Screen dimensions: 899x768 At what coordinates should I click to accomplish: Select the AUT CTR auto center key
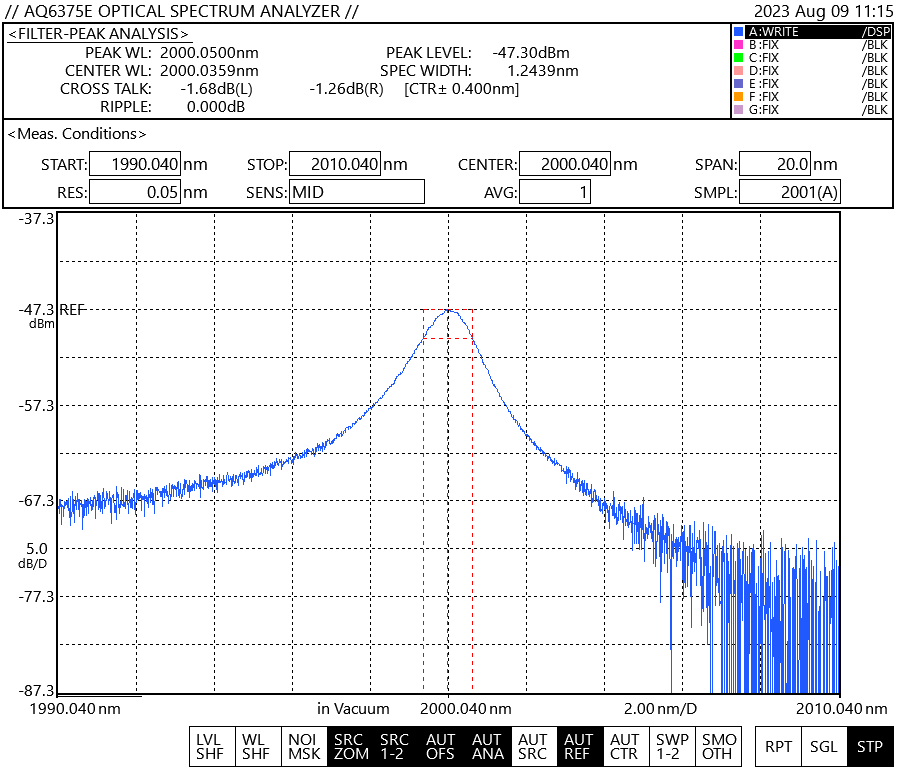pos(624,746)
